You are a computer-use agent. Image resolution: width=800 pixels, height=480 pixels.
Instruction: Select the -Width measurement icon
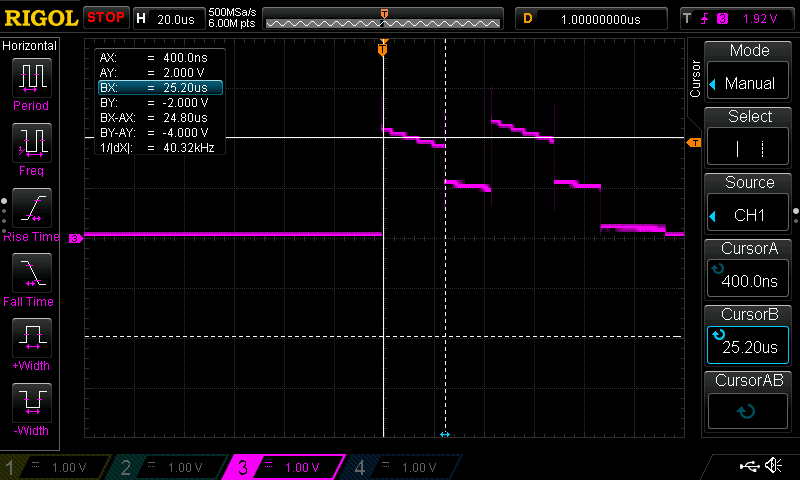coord(32,402)
